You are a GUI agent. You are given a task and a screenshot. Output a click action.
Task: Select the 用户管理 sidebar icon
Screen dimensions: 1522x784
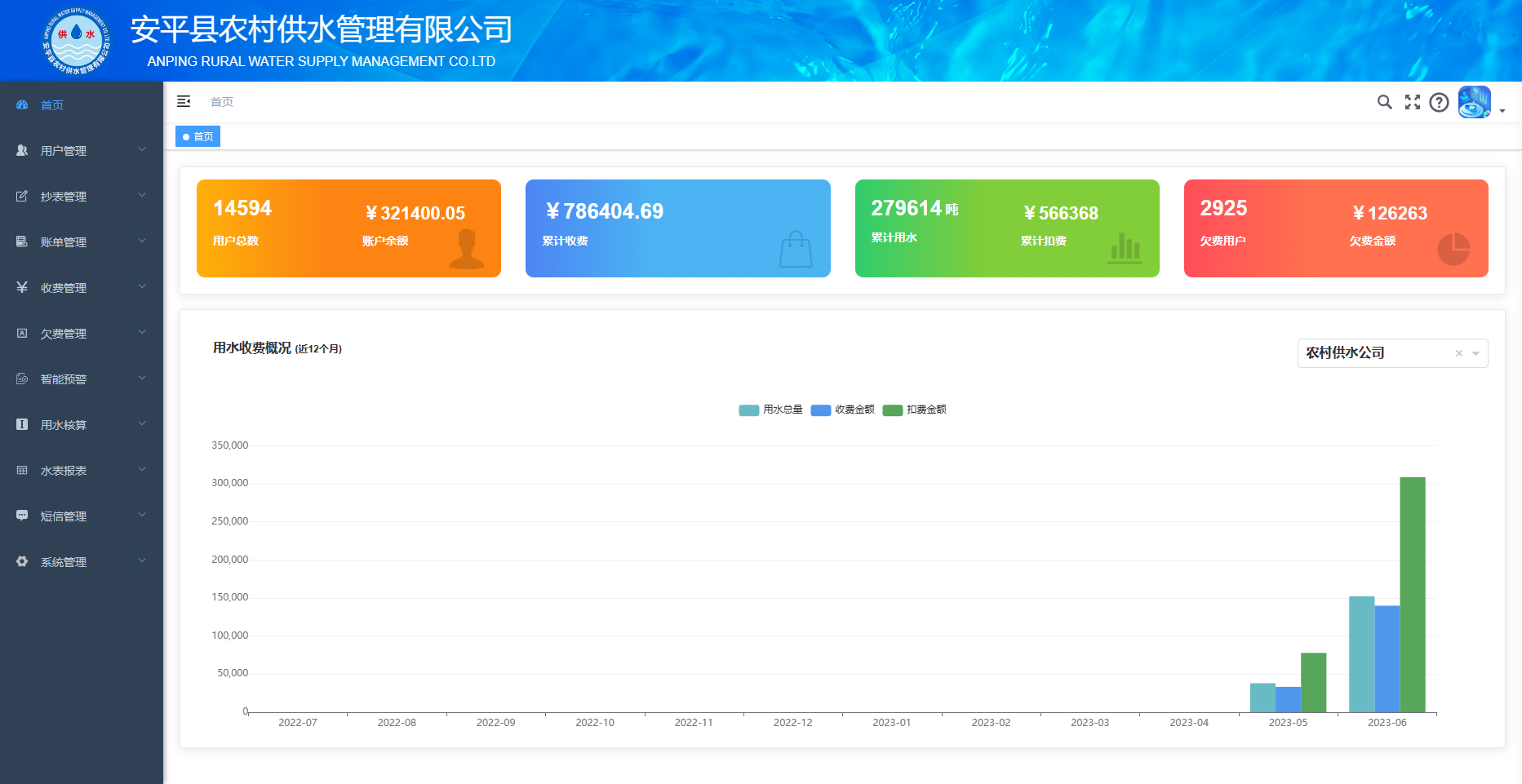coord(20,150)
